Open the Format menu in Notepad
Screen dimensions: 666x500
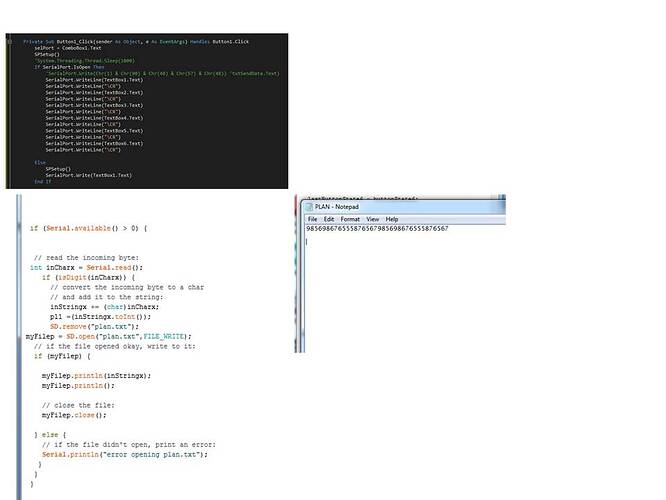(x=350, y=219)
